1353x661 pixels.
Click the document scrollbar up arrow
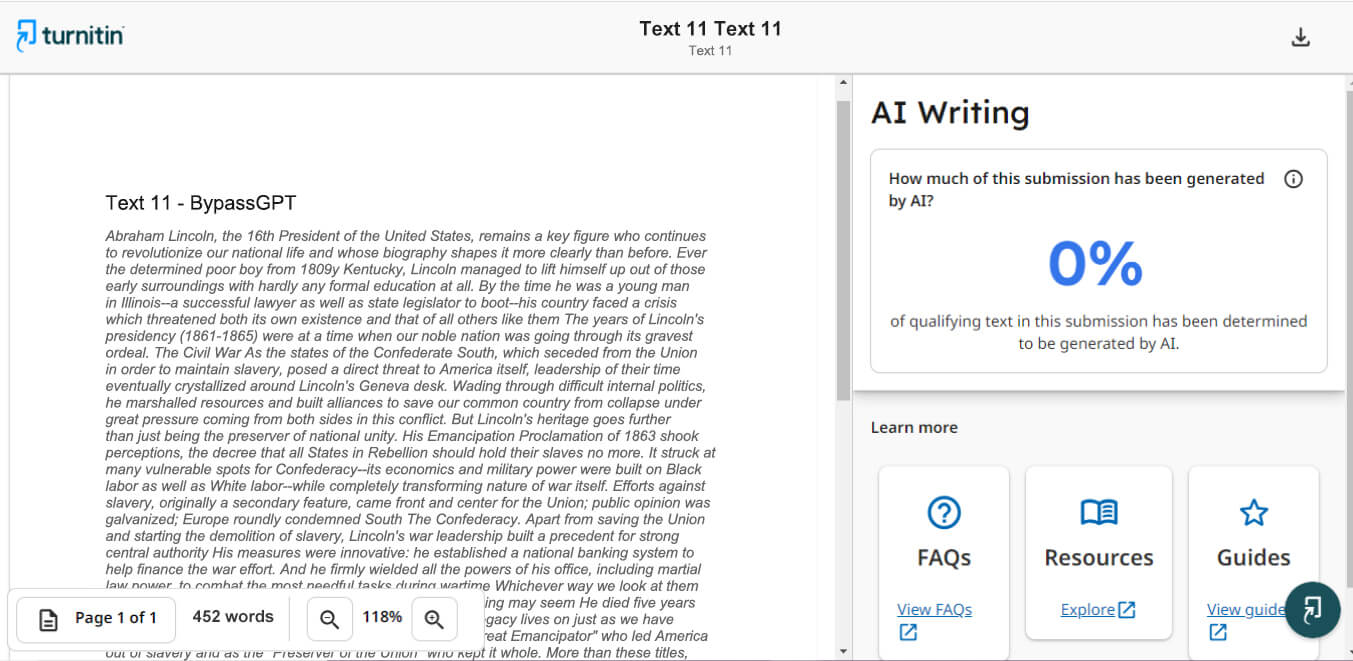tap(843, 83)
